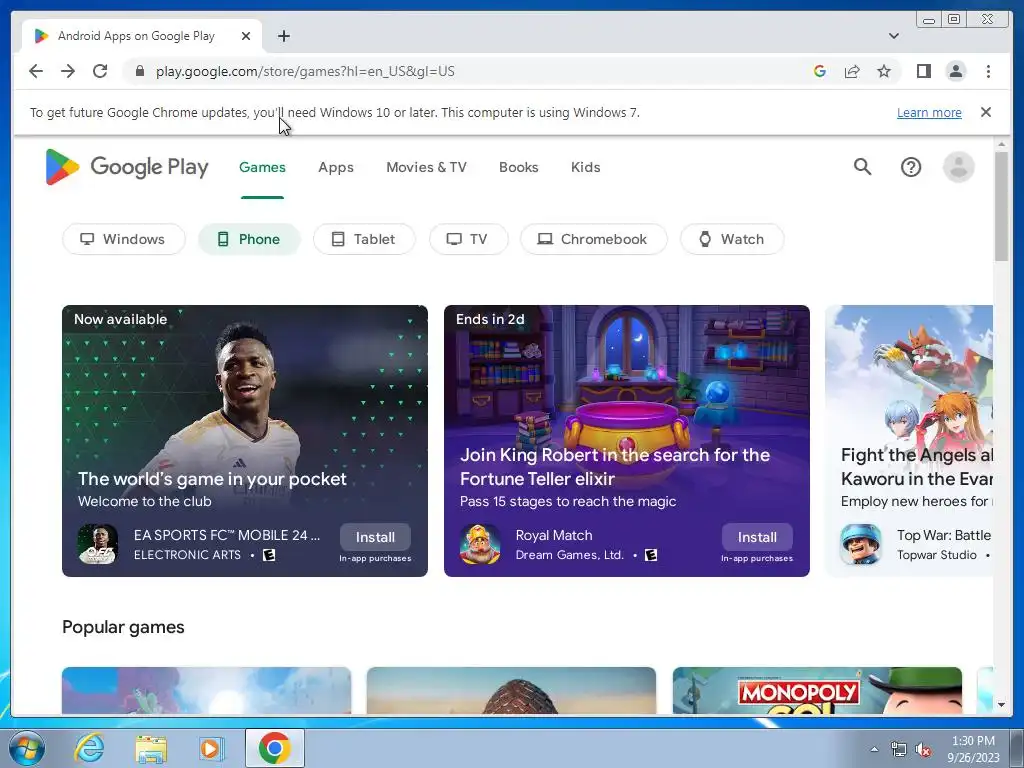Click the Google icon in the address bar
The height and width of the screenshot is (768, 1024).
point(820,71)
